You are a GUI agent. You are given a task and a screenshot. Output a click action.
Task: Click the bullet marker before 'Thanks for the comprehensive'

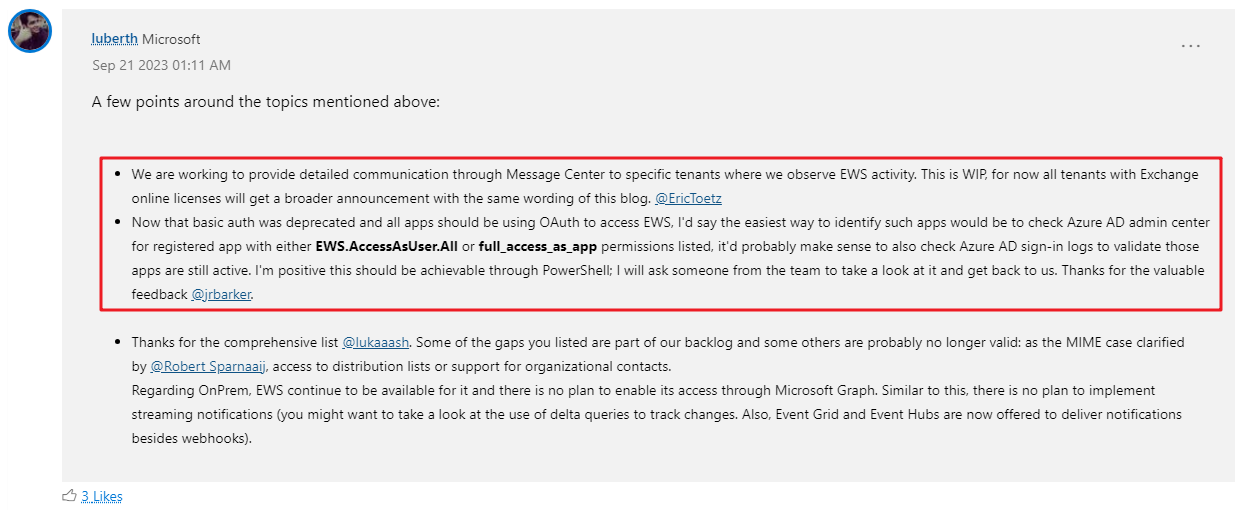[x=118, y=342]
